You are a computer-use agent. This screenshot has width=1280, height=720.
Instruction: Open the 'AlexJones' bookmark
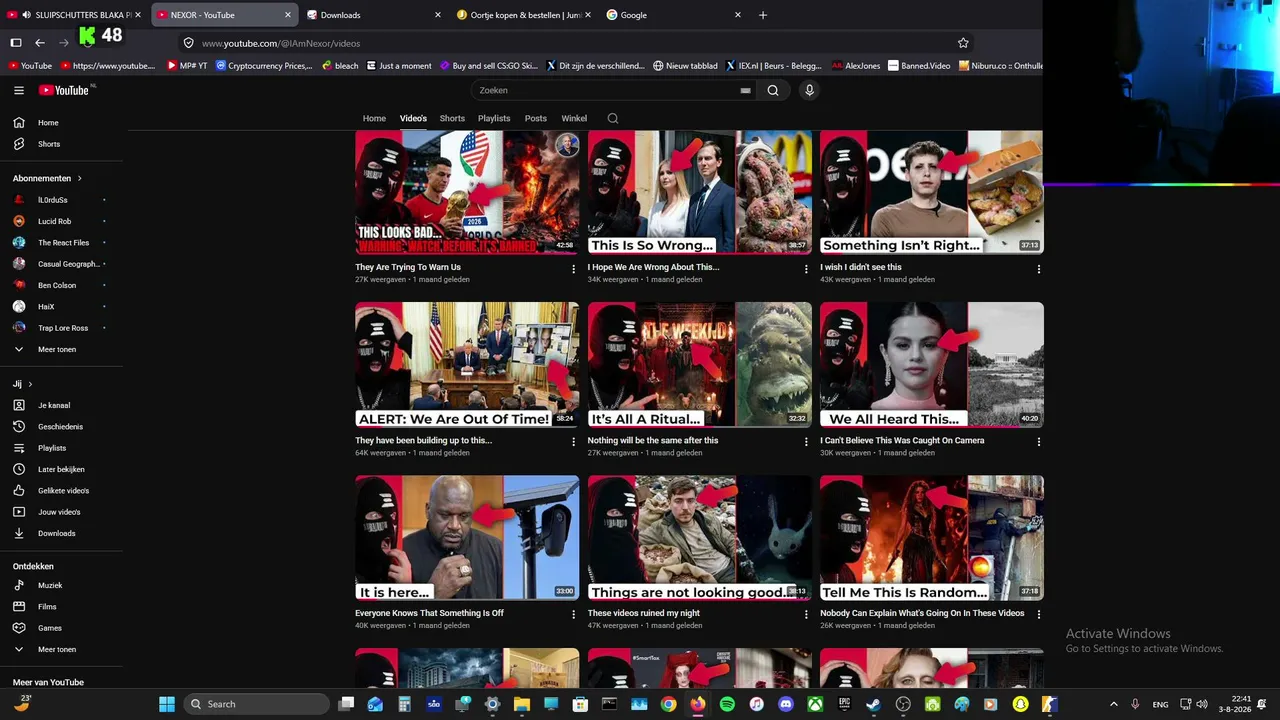tap(855, 66)
